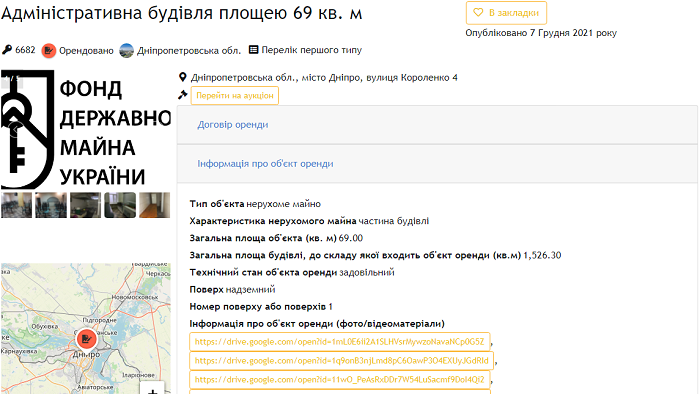
Task: Click the total area value 69.00
Action: (x=350, y=238)
